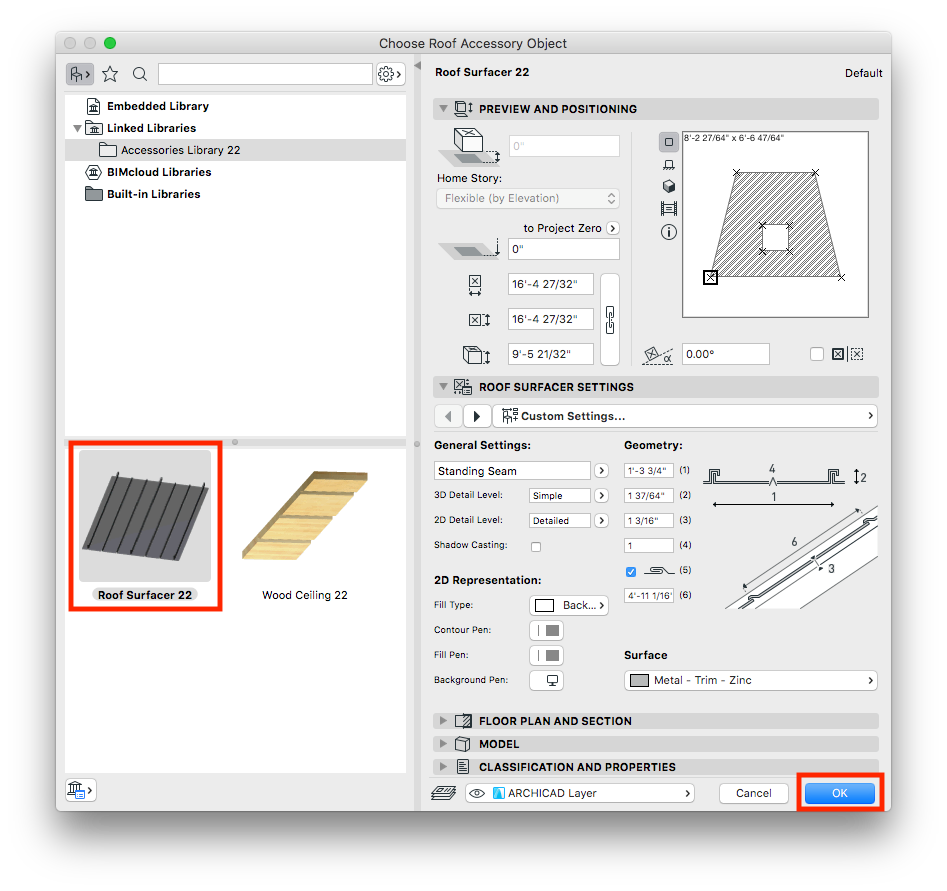Open library settings gear menu

click(390, 74)
